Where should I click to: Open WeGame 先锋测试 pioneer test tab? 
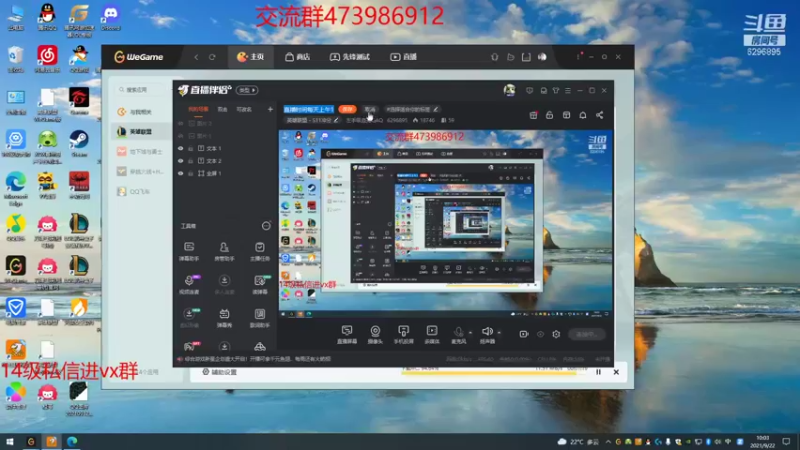tap(349, 57)
